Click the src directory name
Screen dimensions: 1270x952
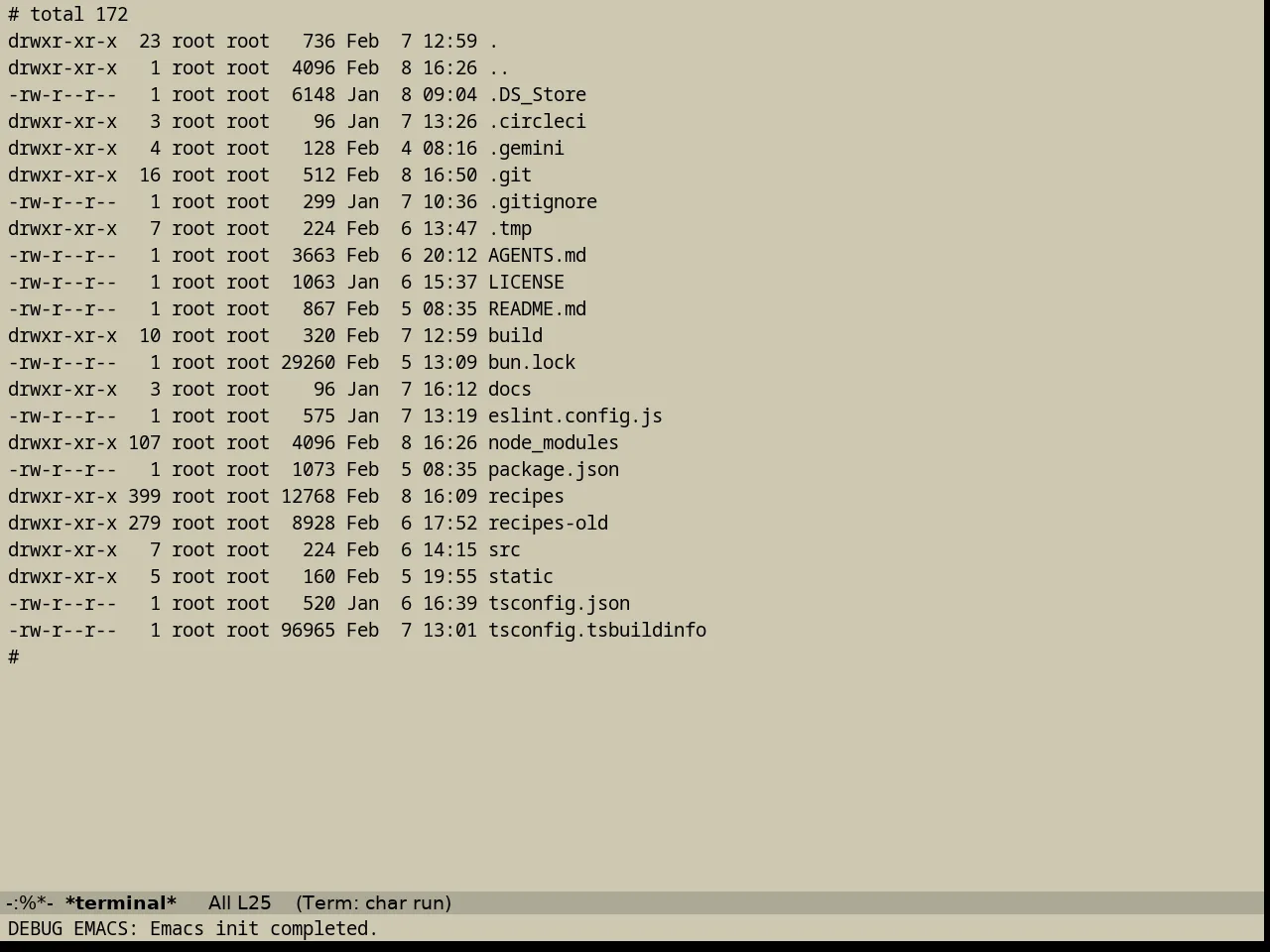[x=504, y=550]
